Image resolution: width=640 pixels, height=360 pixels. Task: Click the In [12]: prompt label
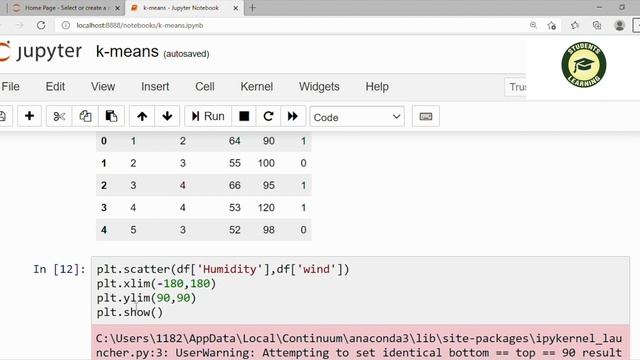(60, 269)
